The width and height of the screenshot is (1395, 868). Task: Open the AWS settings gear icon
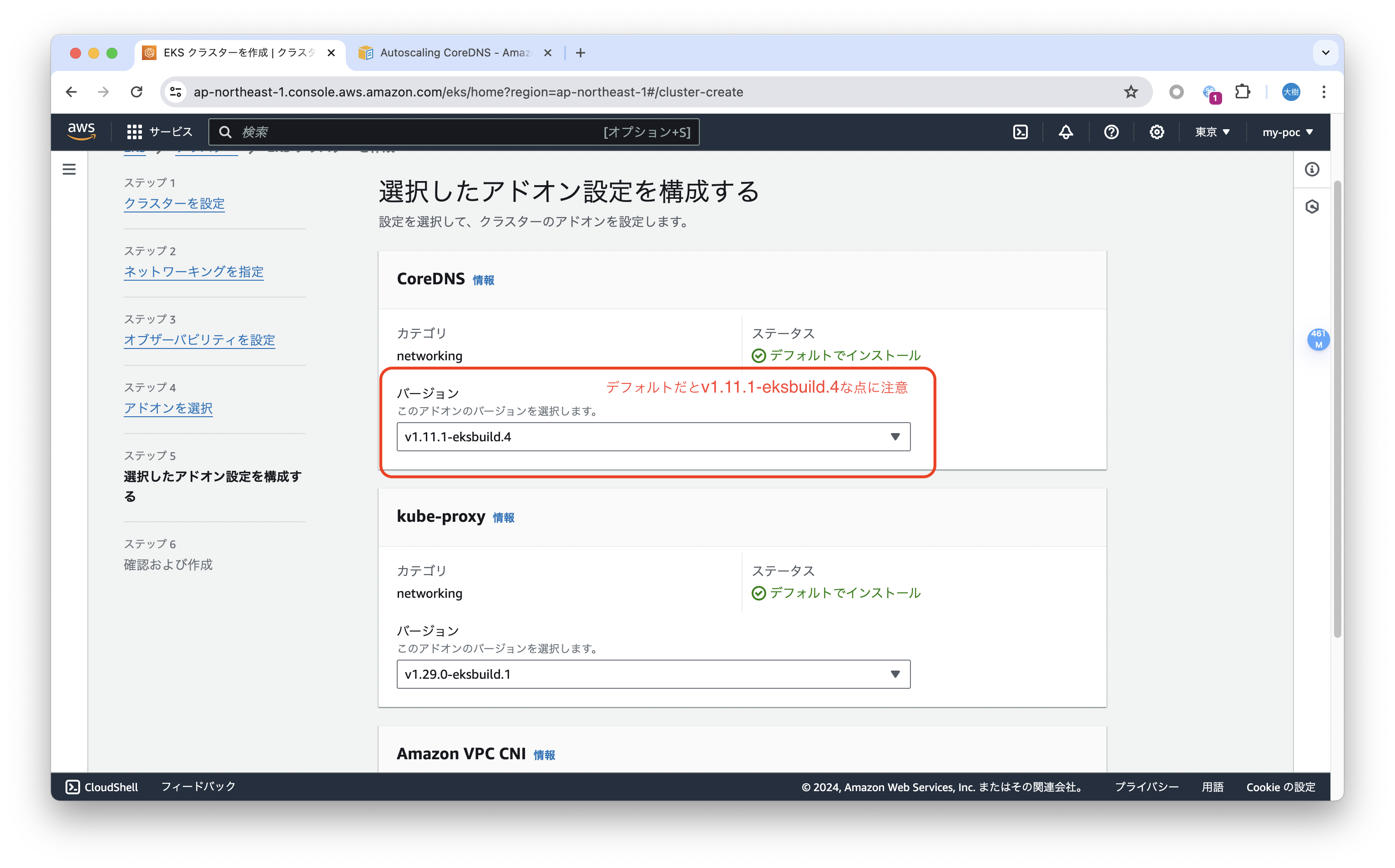point(1157,131)
